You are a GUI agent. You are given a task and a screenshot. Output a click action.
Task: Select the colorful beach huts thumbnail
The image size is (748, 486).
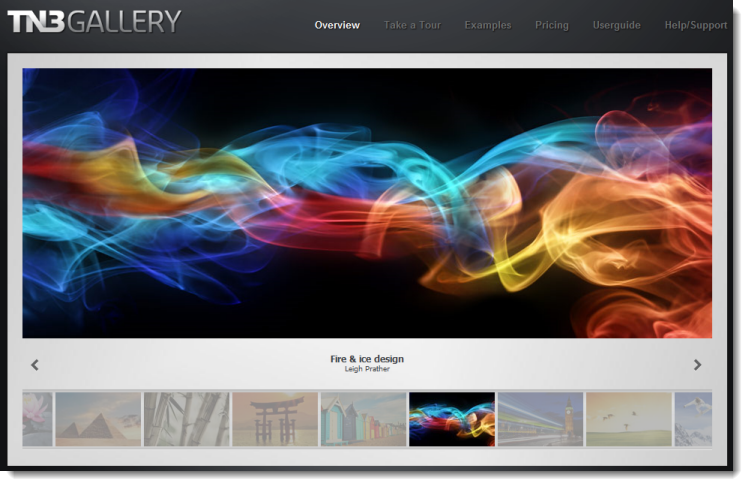pos(364,419)
